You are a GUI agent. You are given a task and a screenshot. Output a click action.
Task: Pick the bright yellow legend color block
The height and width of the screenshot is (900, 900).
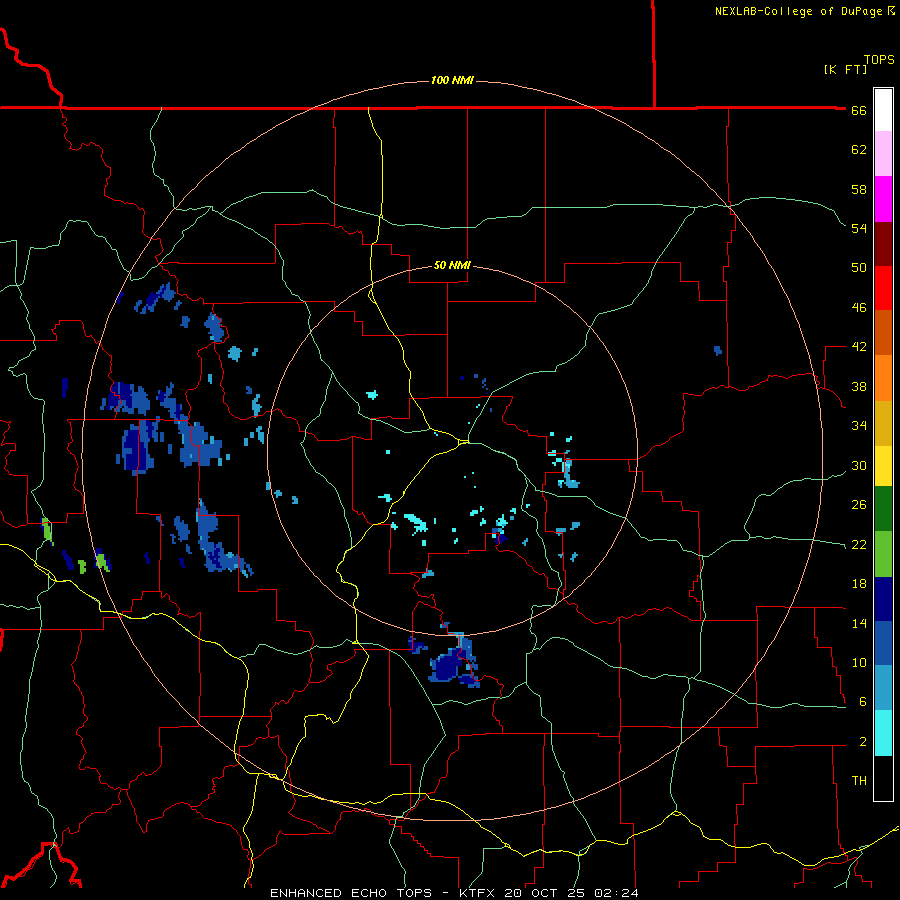tap(883, 466)
